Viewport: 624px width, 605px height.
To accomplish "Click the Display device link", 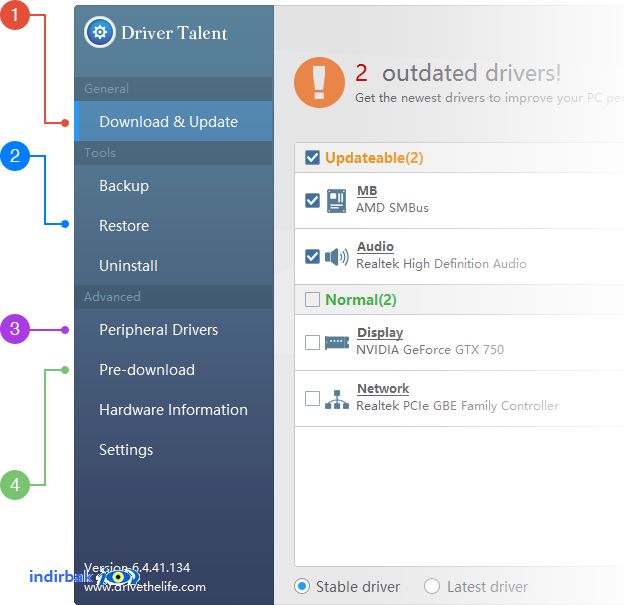I will 380,333.
